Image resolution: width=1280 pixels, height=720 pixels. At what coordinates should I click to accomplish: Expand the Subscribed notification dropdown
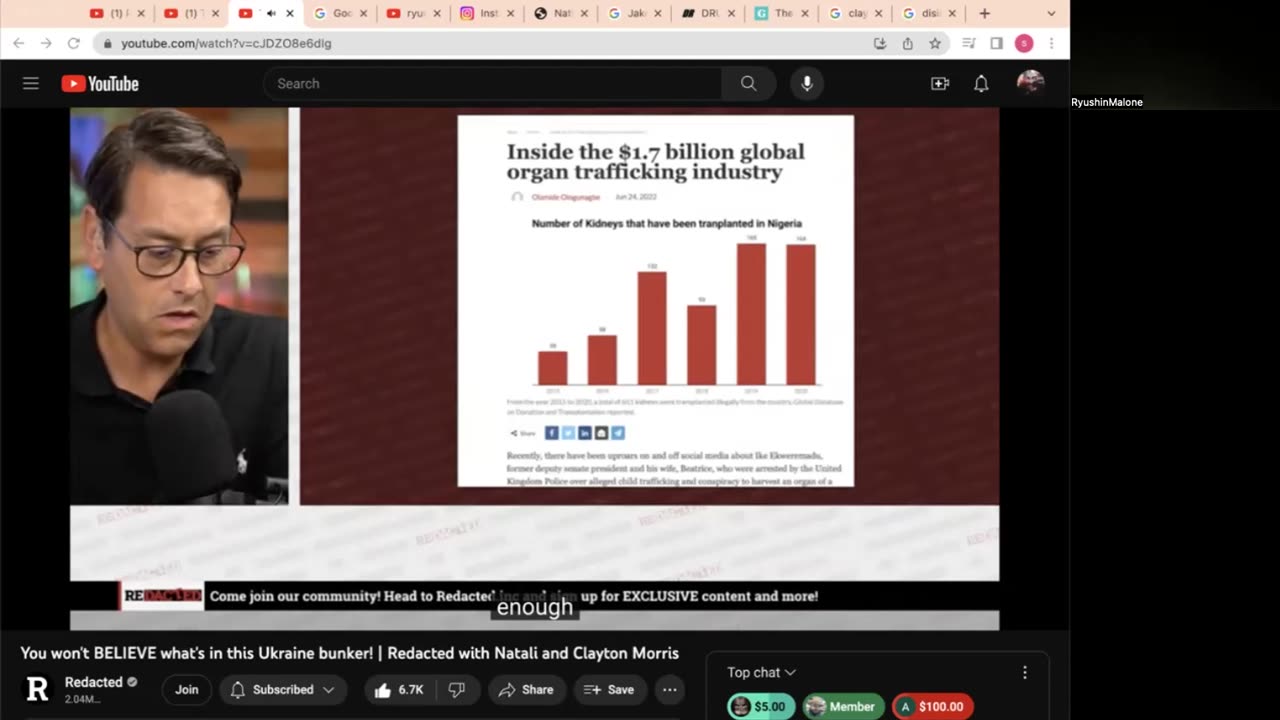283,690
